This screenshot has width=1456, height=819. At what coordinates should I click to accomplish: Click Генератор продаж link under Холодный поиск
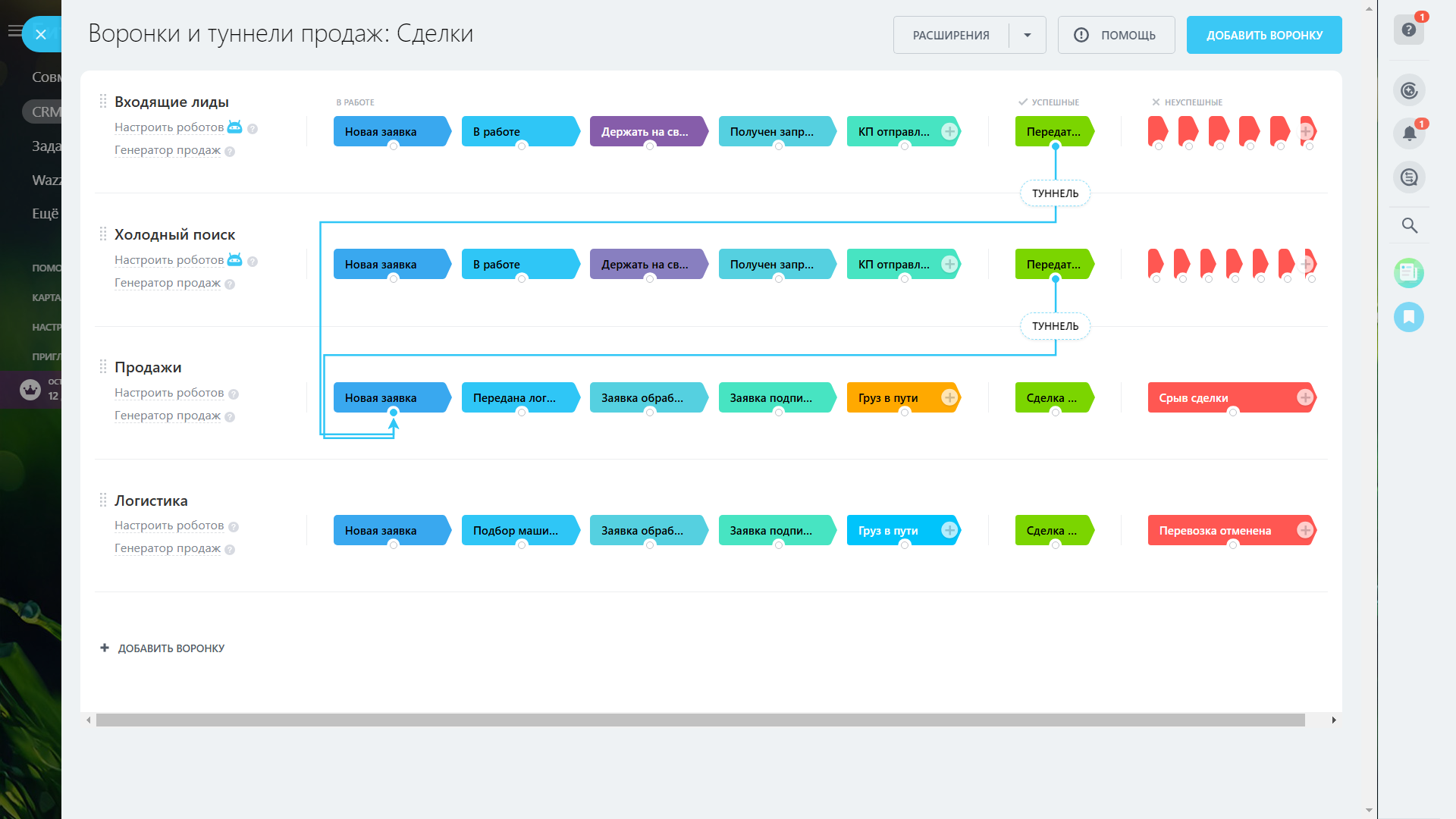168,283
